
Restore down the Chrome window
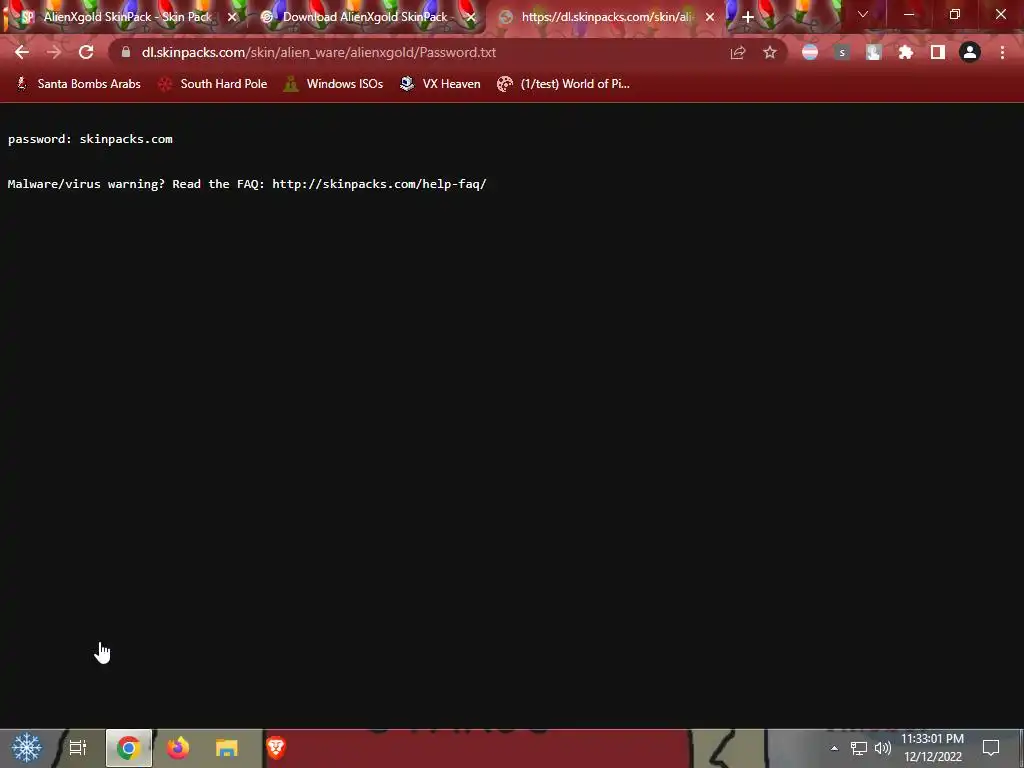coord(955,14)
